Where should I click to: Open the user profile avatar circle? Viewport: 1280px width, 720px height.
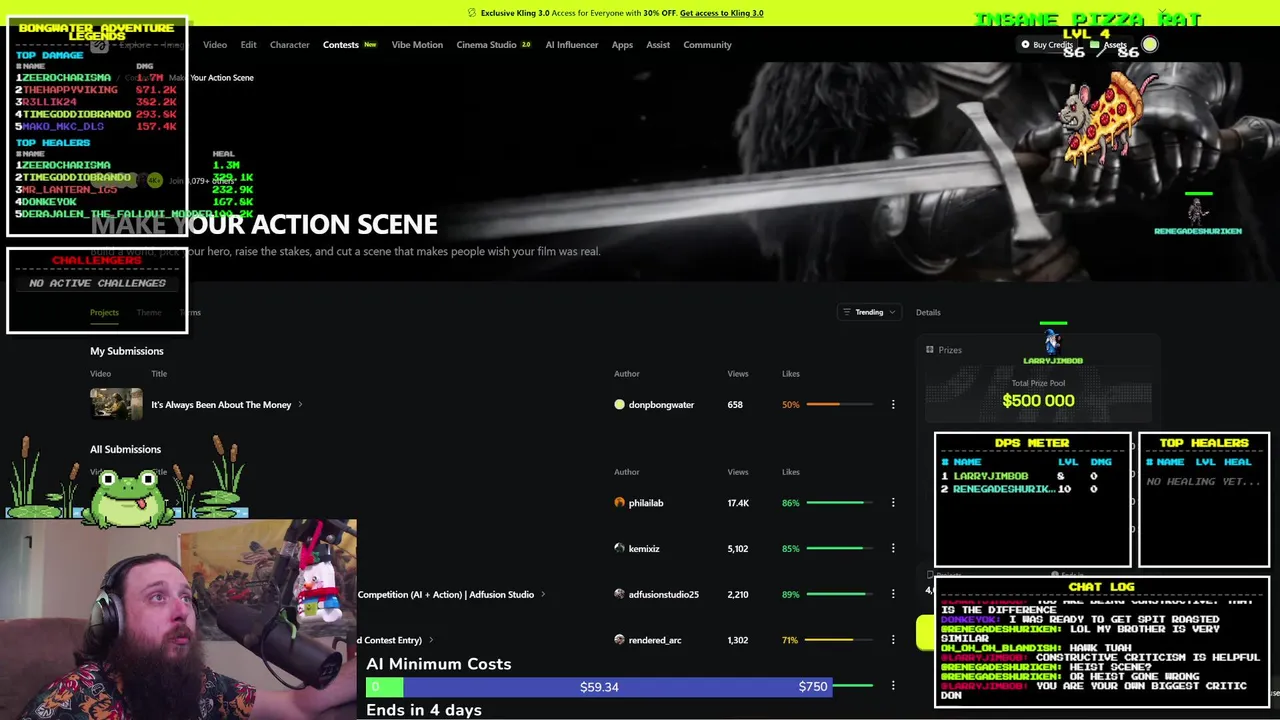tap(1150, 44)
